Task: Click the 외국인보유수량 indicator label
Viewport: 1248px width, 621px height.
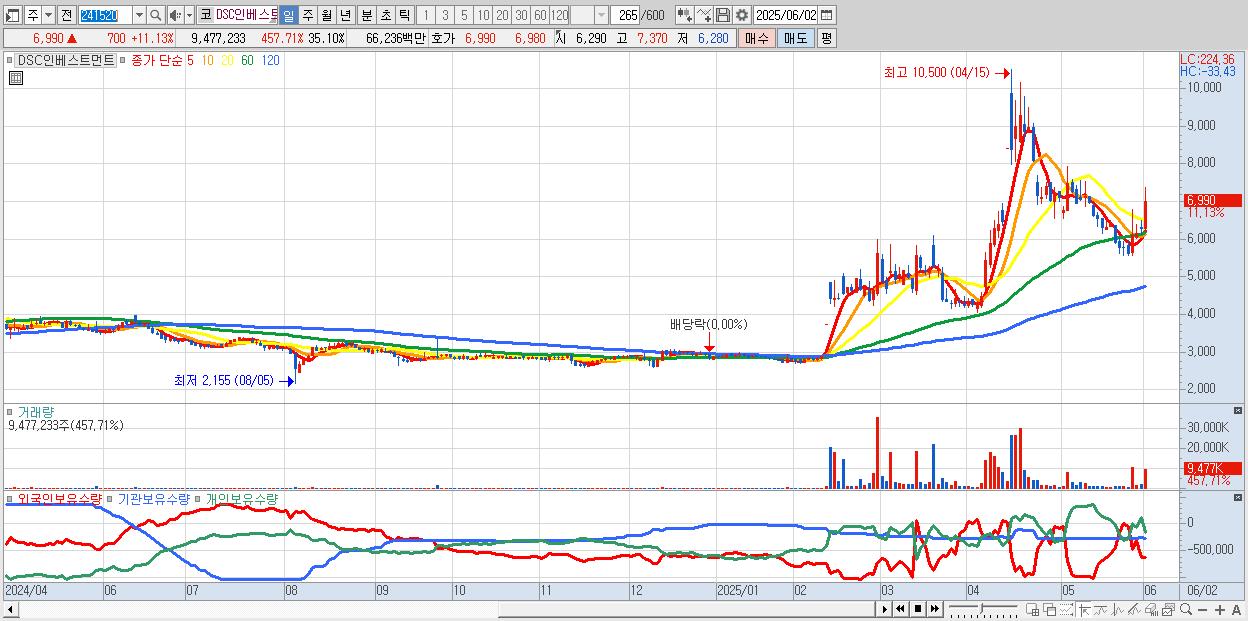Action: (59, 498)
